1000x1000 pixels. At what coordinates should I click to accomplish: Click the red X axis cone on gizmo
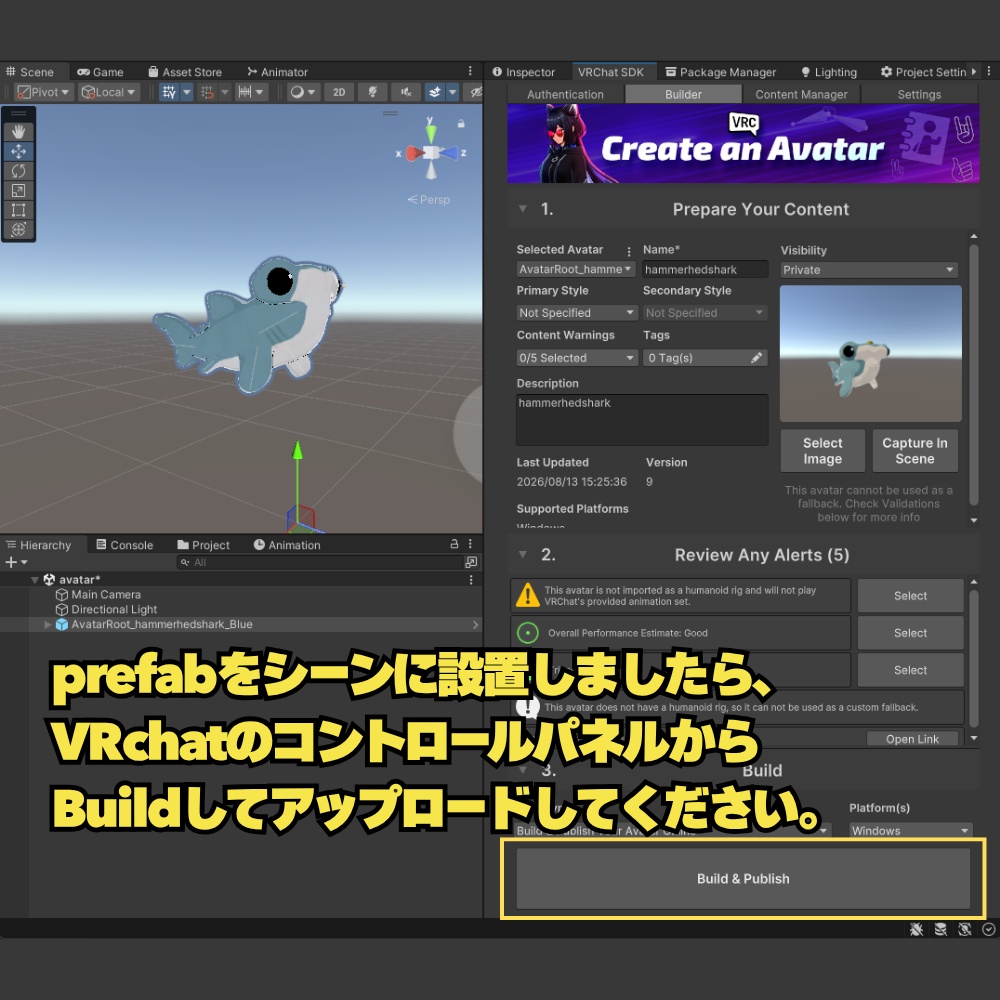tap(413, 153)
